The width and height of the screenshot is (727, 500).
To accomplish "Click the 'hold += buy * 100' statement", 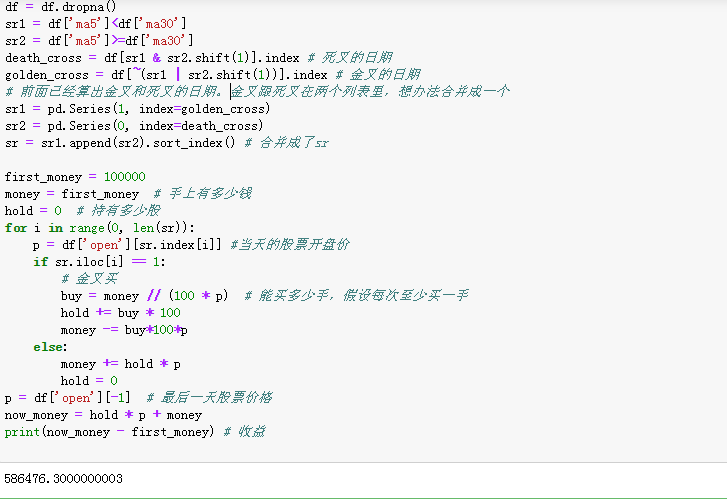I will pyautogui.click(x=121, y=313).
